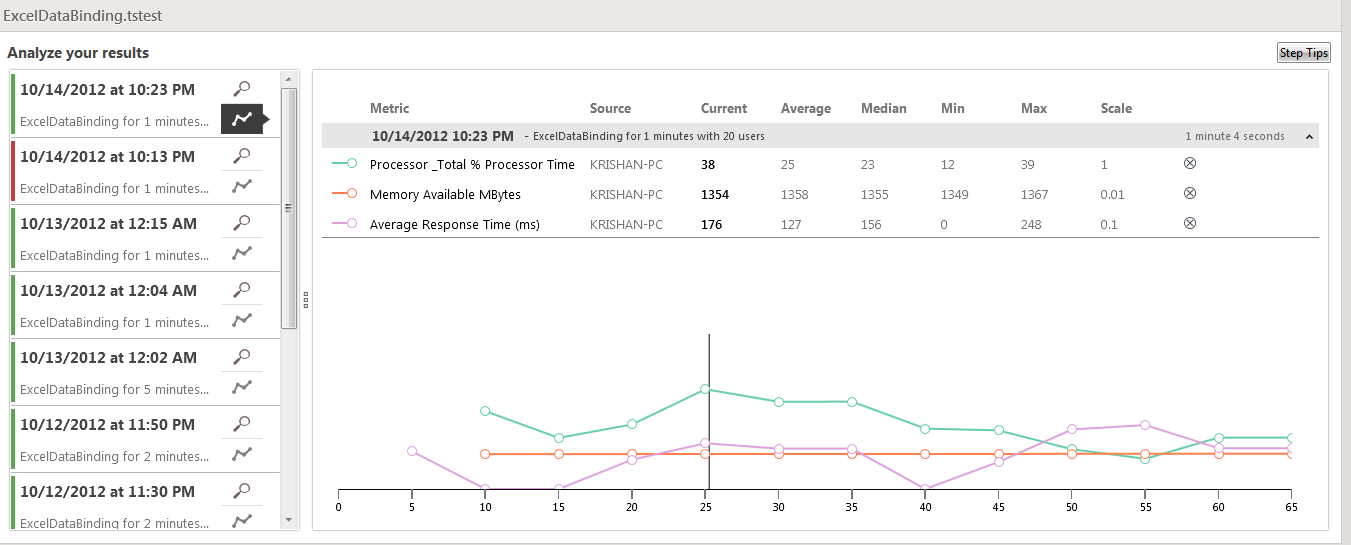Click the Average column header
Viewport: 1351px width, 545px height.
pyautogui.click(x=806, y=108)
